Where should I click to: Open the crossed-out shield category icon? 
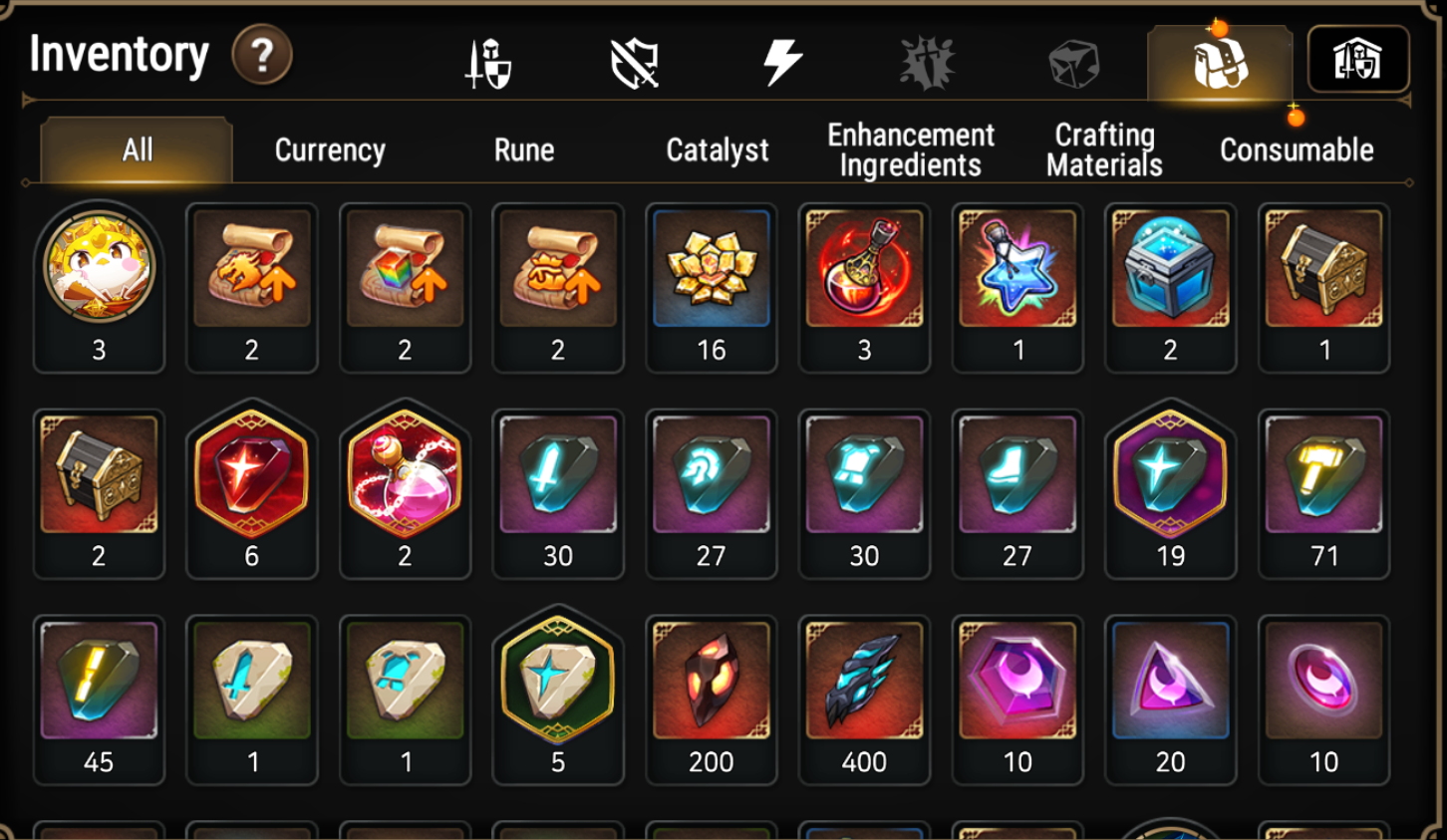pyautogui.click(x=635, y=64)
